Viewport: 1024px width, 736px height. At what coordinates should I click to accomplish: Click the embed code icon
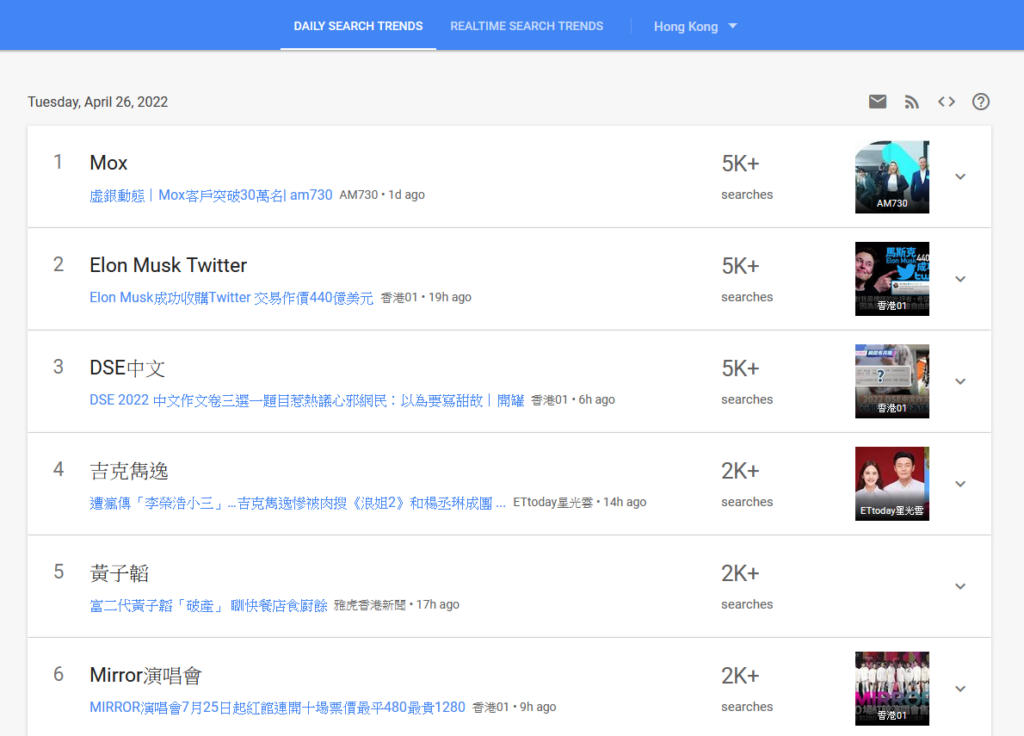[946, 101]
